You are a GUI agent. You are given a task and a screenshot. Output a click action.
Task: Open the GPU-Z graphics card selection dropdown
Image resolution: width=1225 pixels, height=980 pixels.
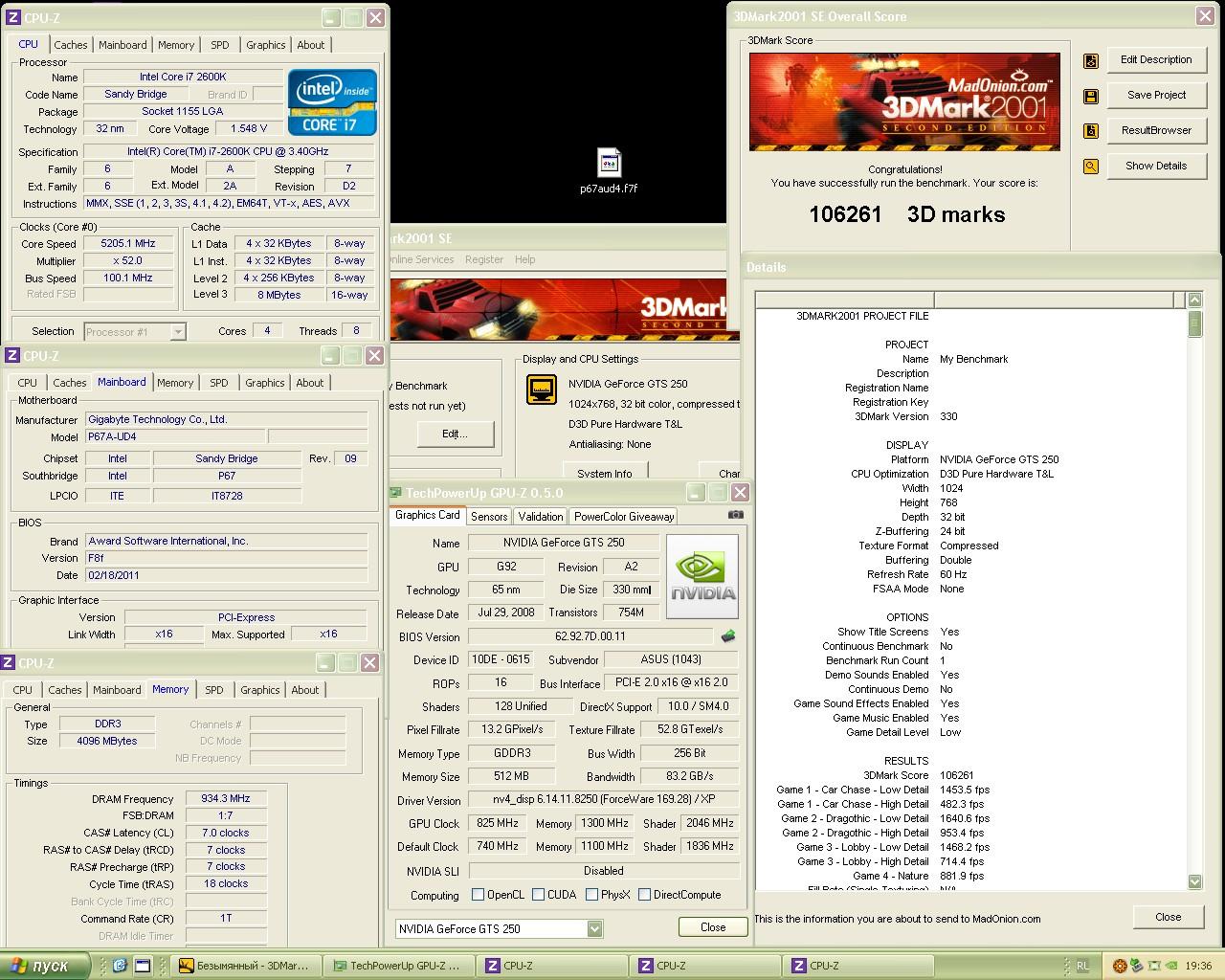[594, 928]
